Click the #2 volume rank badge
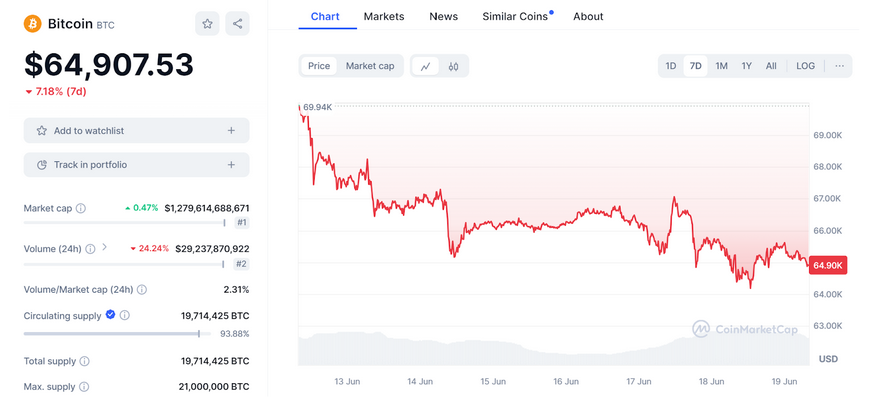 [x=242, y=264]
